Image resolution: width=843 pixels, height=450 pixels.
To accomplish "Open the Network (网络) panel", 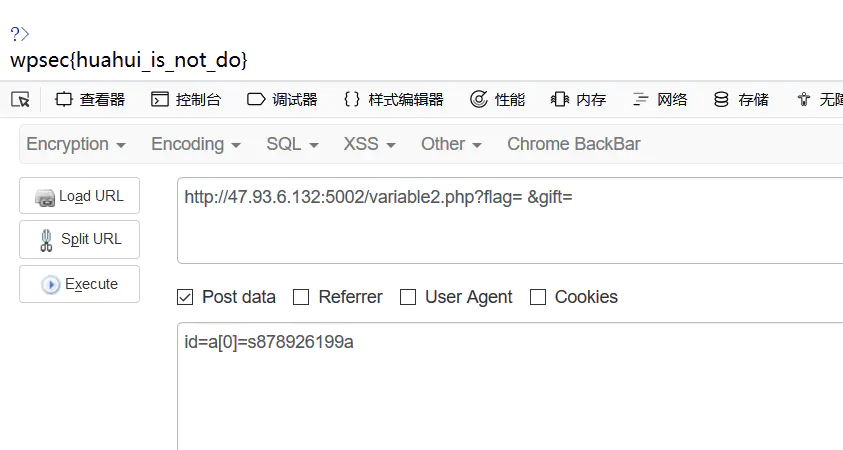I will (x=660, y=99).
